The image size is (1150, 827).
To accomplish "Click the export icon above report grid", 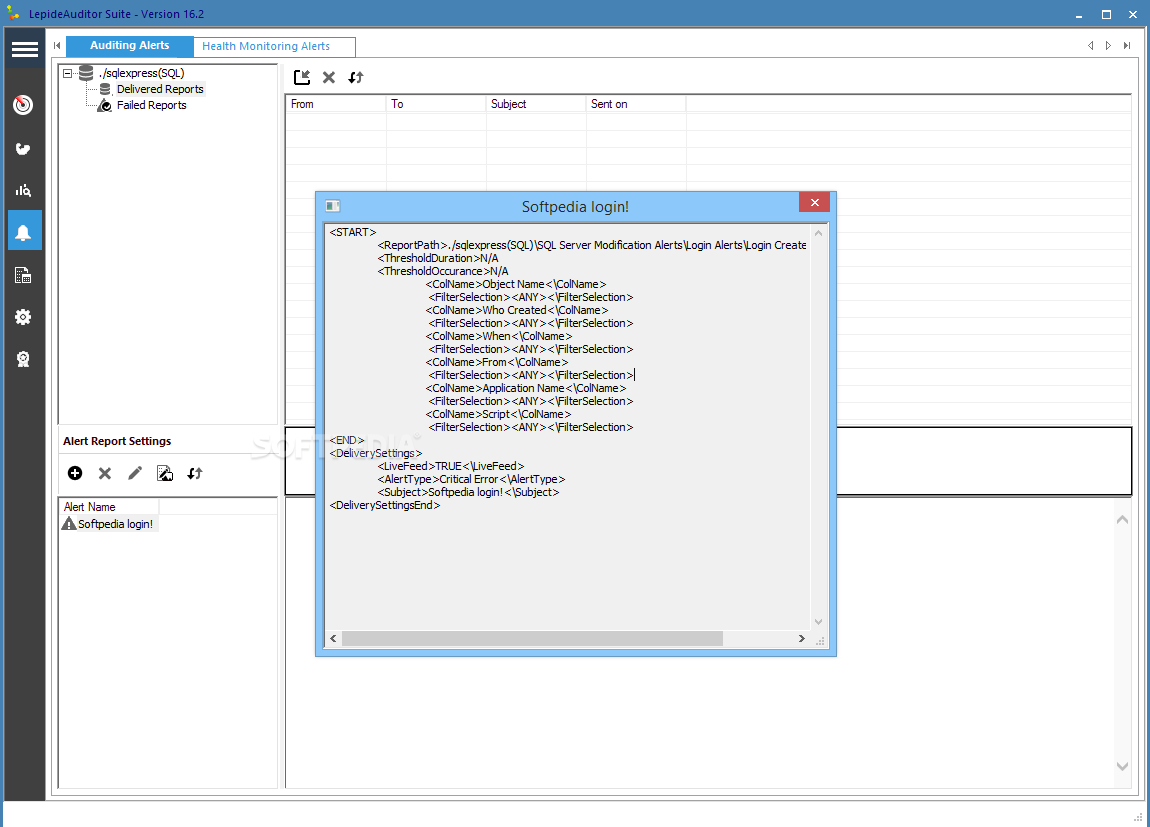I will pos(301,77).
